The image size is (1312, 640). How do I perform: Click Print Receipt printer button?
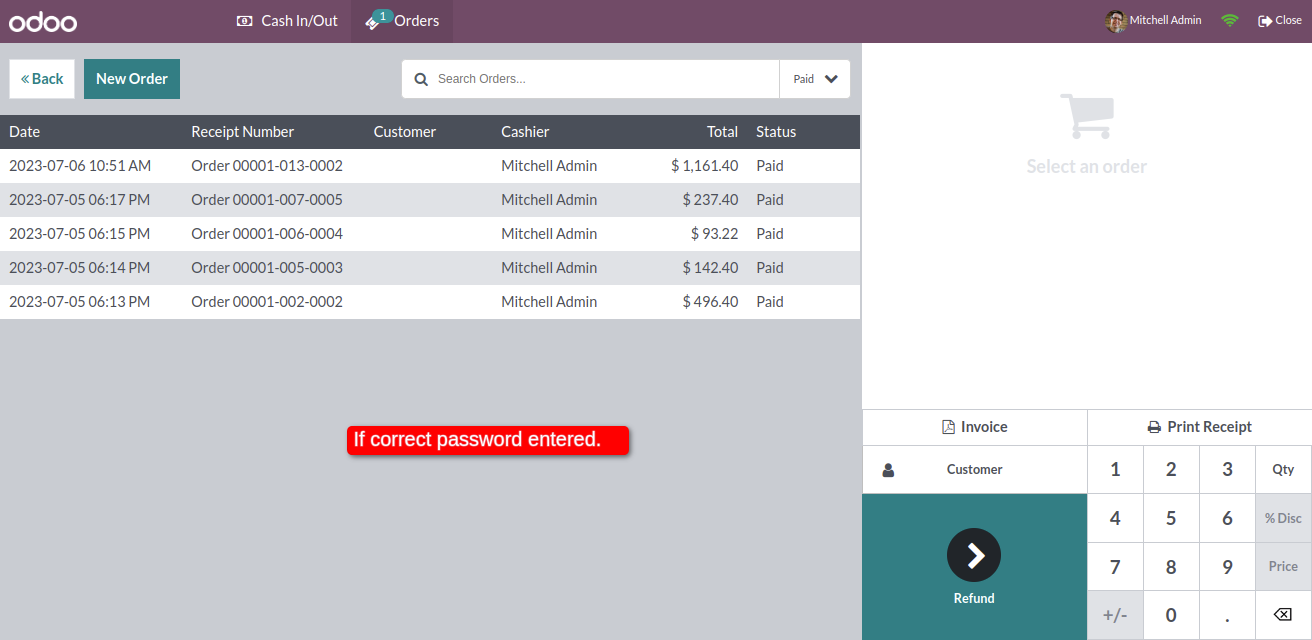point(1200,427)
